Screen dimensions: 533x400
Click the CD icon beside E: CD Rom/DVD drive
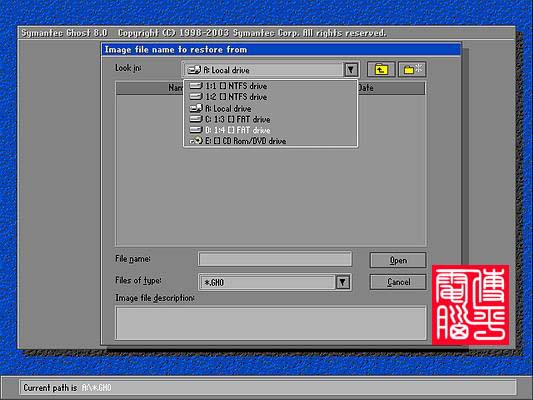[x=196, y=140]
